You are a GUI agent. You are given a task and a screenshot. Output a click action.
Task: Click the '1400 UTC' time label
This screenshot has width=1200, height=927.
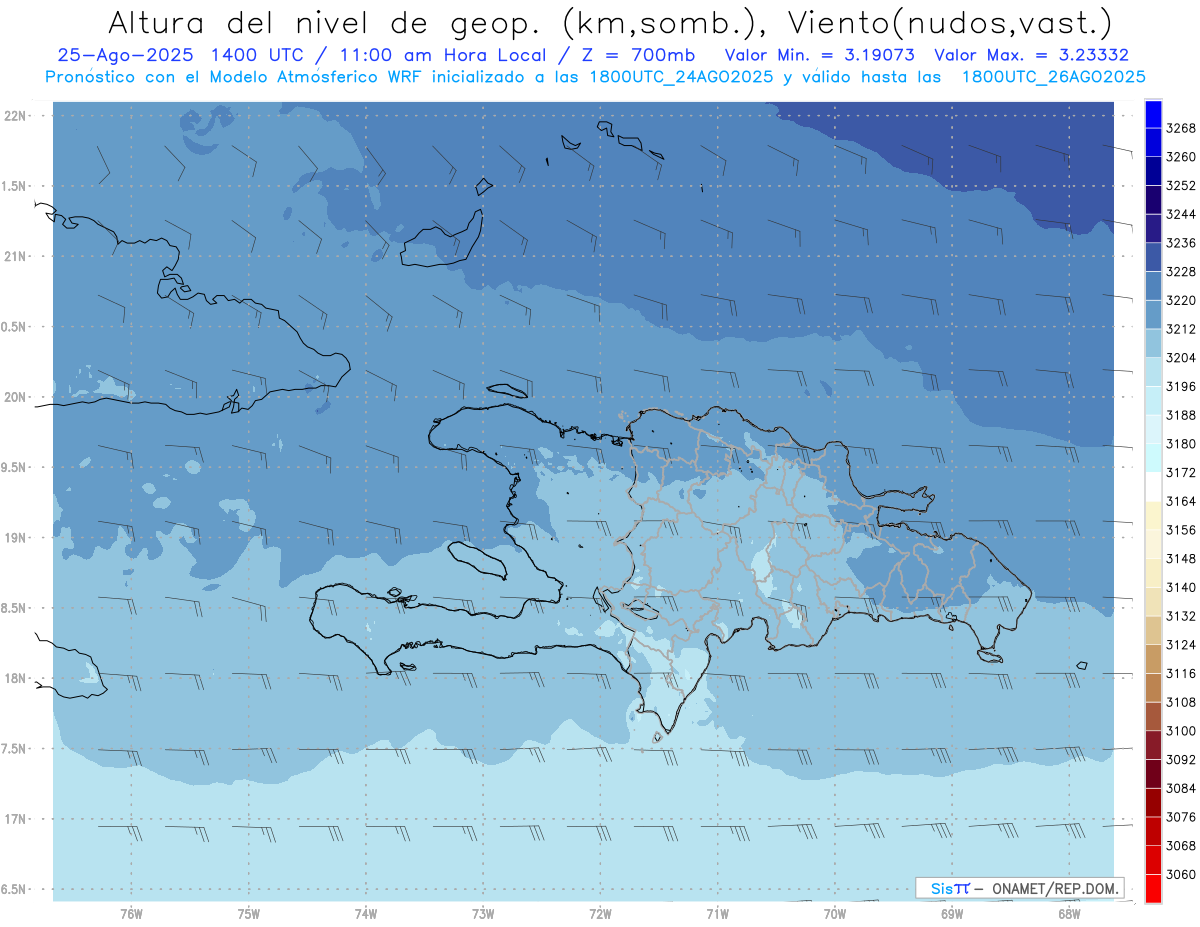pos(260,55)
